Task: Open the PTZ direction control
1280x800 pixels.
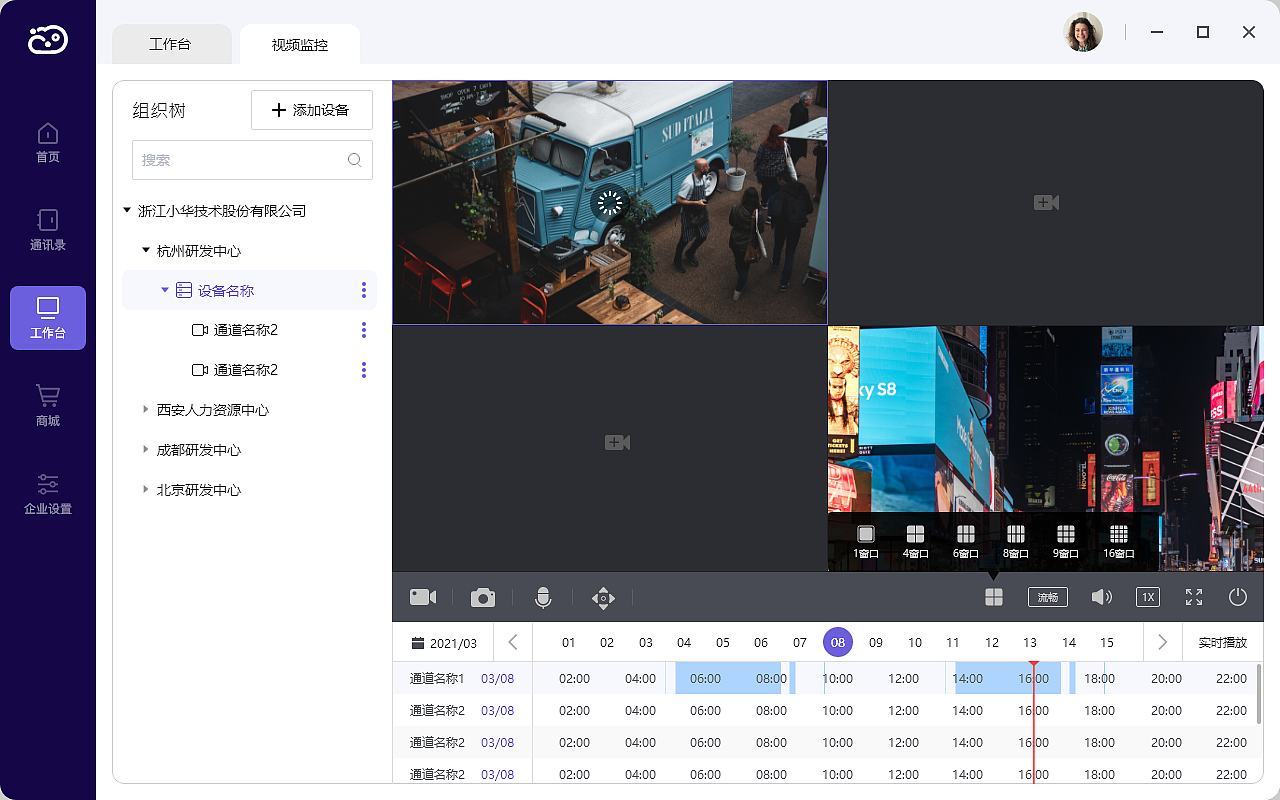Action: 603,598
